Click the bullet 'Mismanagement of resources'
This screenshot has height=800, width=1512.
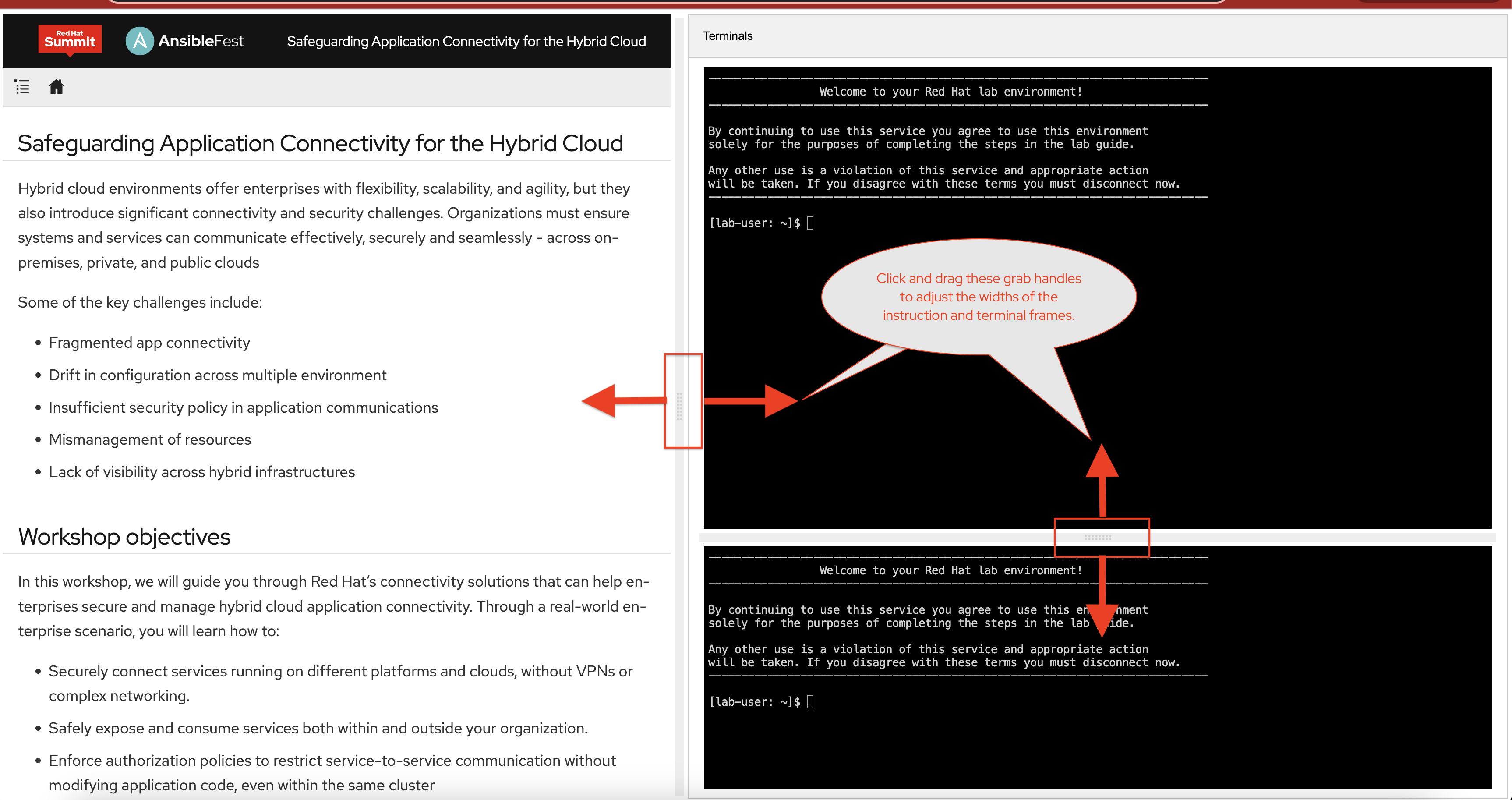[x=150, y=439]
